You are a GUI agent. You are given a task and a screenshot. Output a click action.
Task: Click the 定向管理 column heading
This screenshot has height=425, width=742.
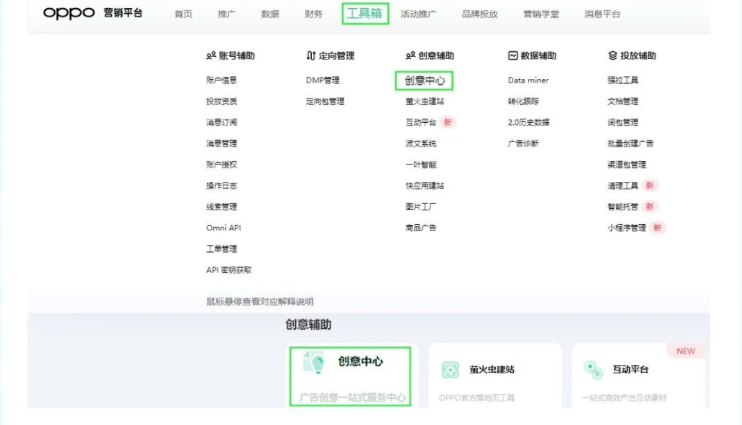(336, 56)
